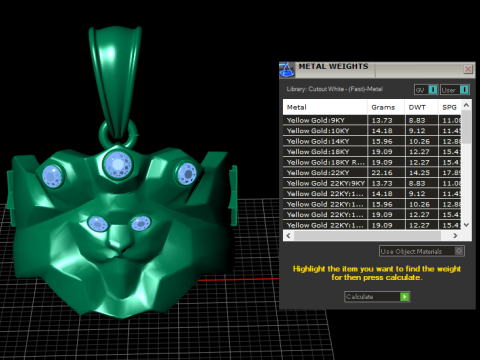Select the Yellow Gold 22KY:9KY row

372,183
